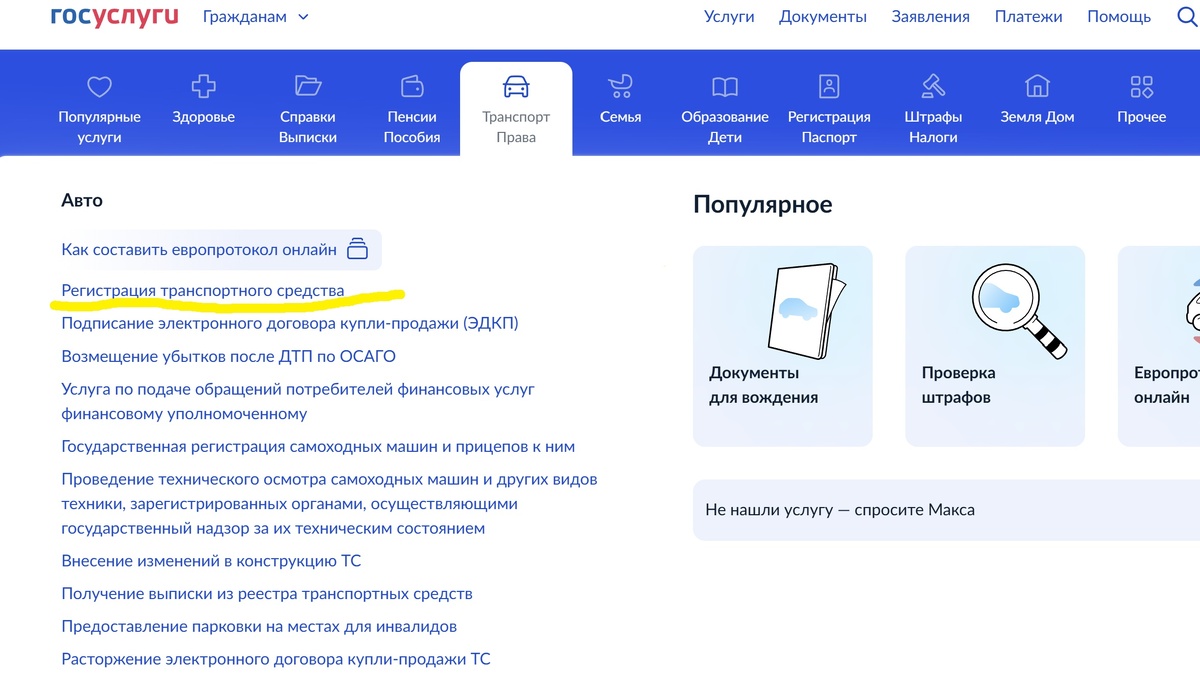Click the document icon on Документы для вождения
Viewport: 1200px width, 687px height.
(806, 311)
